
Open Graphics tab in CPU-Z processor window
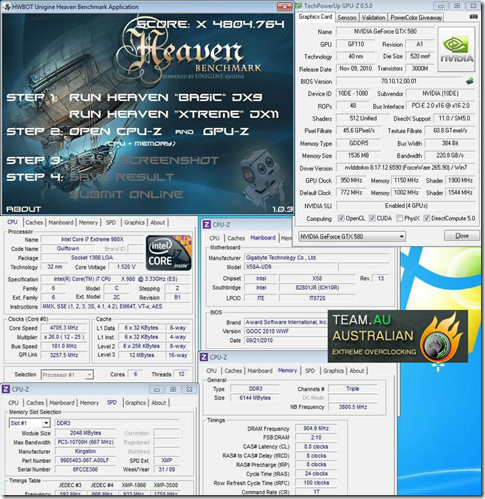134,222
